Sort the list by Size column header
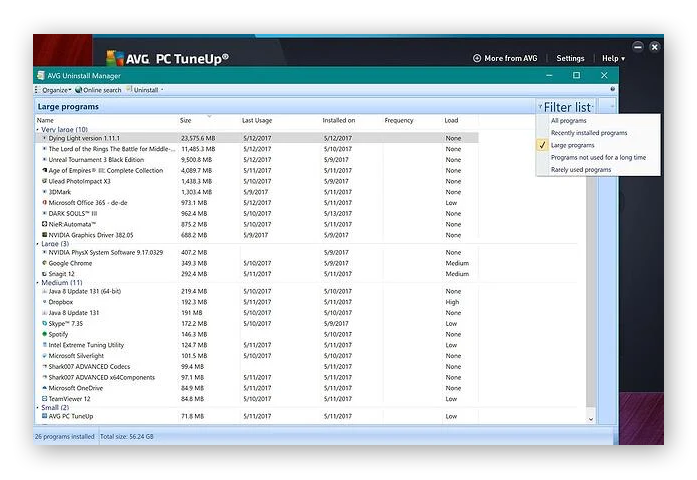The height and width of the screenshot is (480, 697). coord(186,120)
